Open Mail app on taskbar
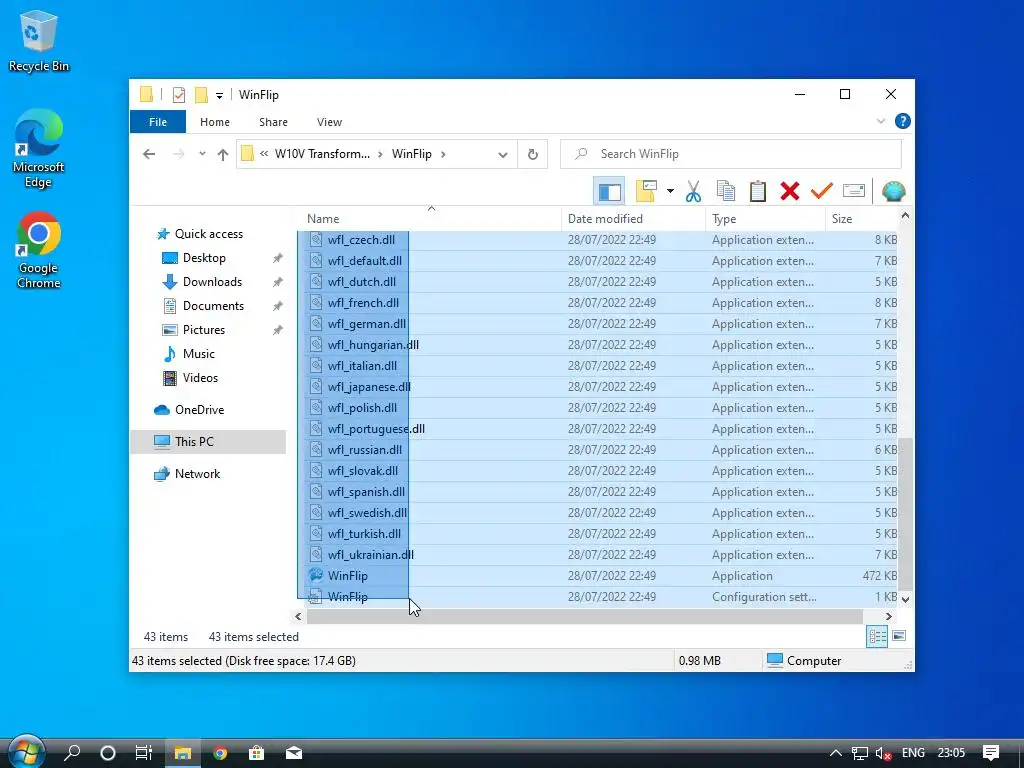 point(294,753)
